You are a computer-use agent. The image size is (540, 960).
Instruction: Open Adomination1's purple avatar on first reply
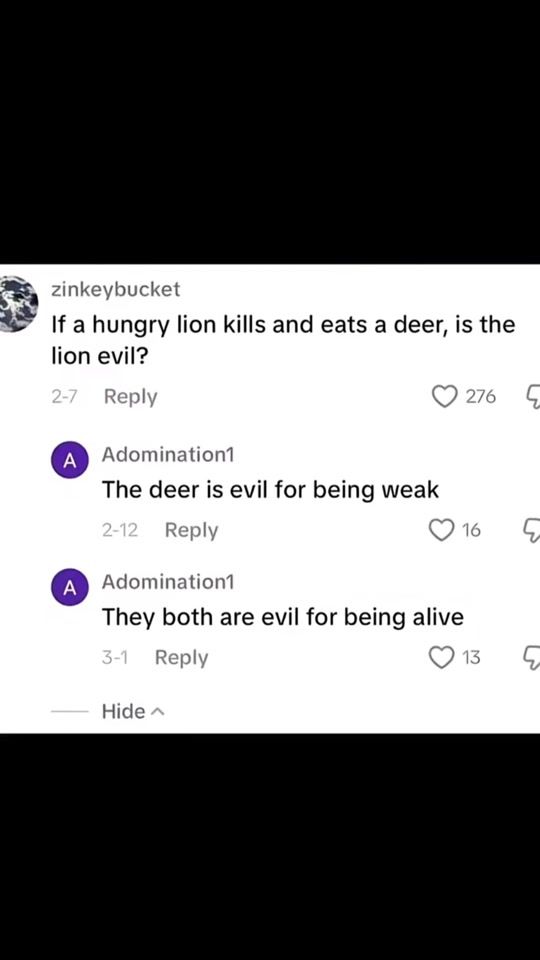pos(70,460)
